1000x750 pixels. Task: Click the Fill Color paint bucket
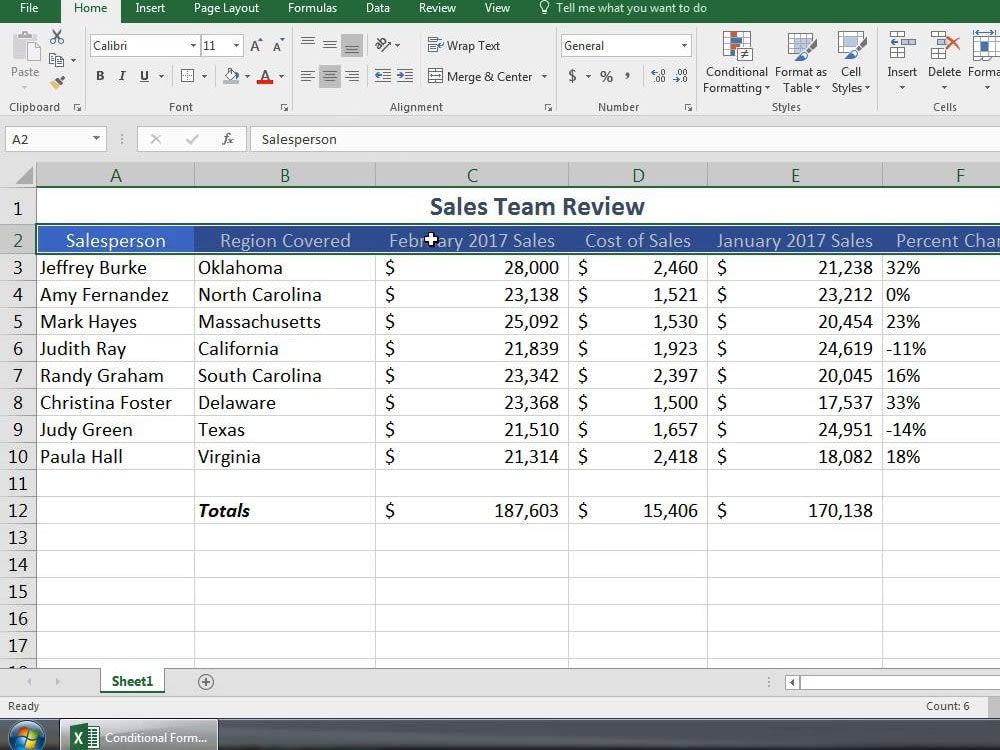[231, 76]
